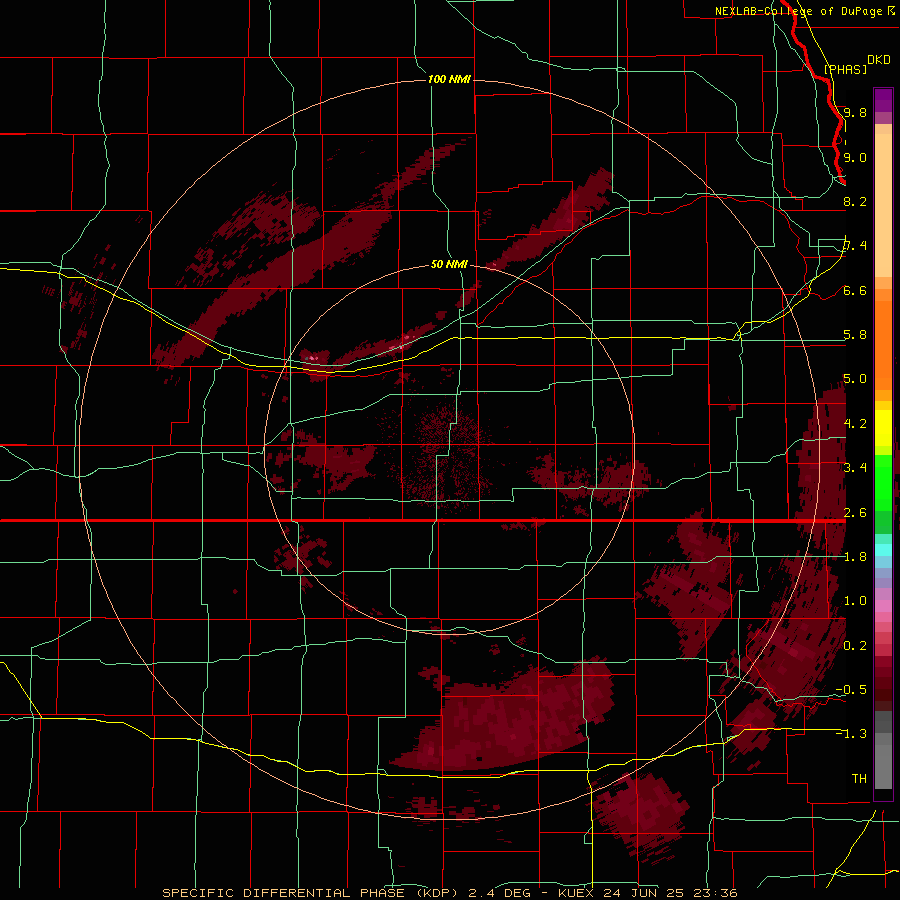Click the orange segment of the color bar
The width and height of the screenshot is (900, 900).
point(883,339)
